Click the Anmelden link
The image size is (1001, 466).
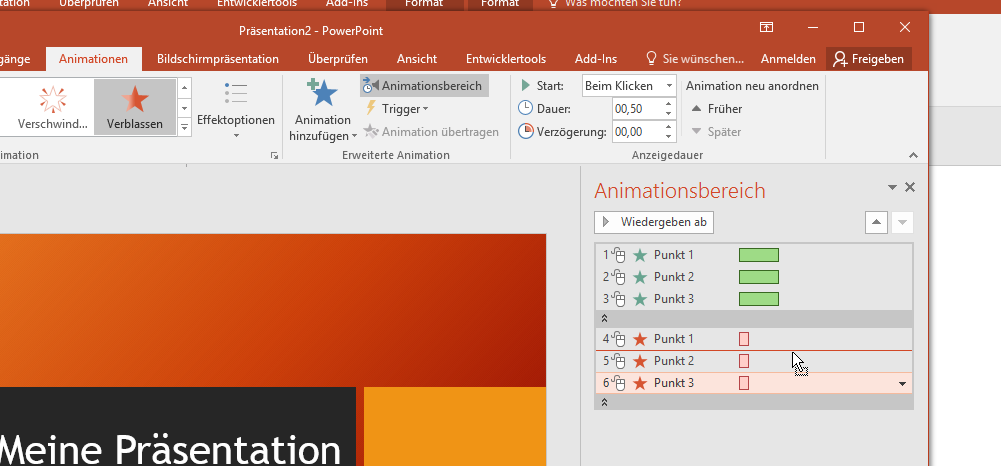(x=788, y=59)
